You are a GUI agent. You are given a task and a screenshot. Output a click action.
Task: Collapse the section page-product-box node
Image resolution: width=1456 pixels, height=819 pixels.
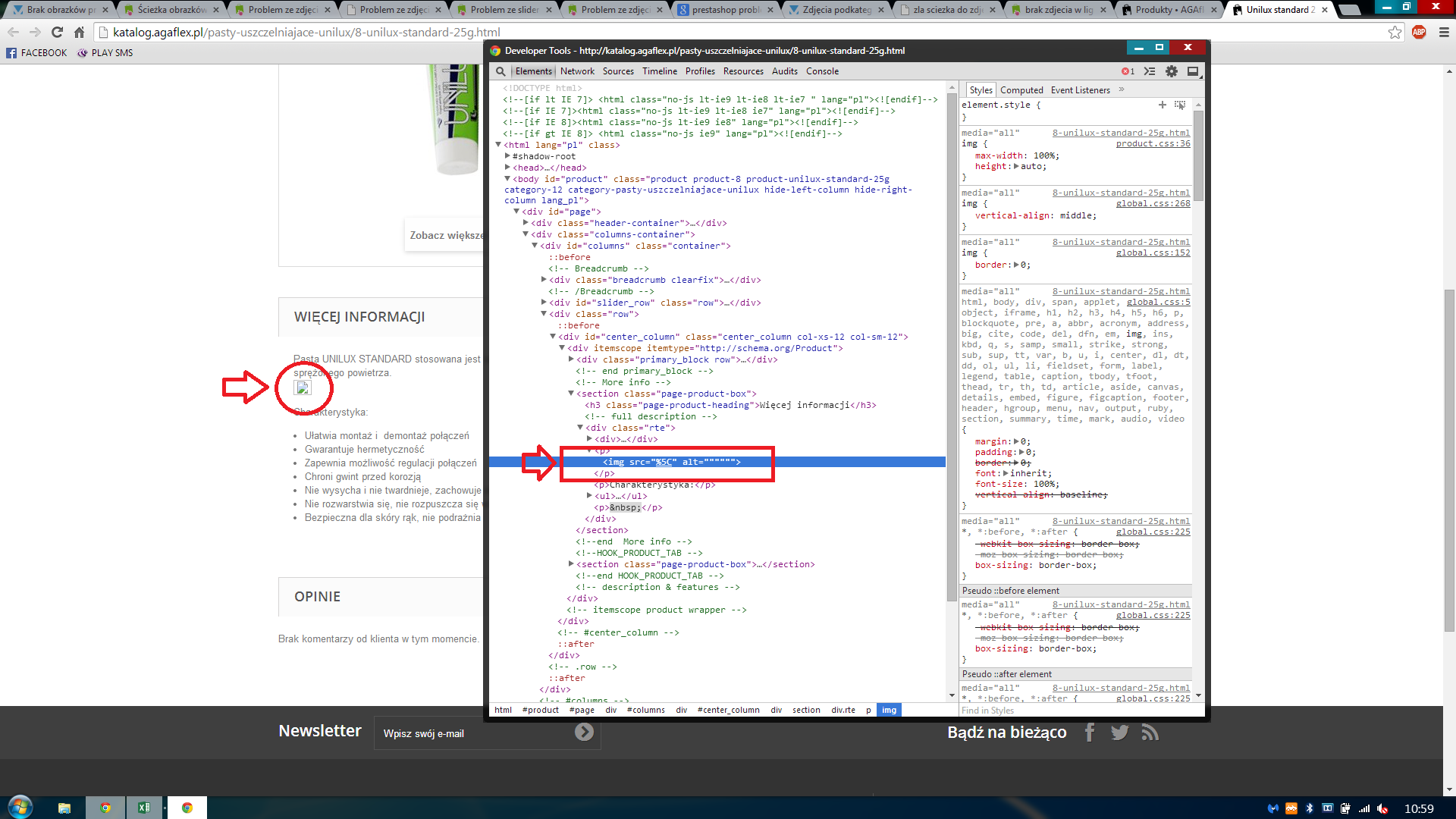coord(571,394)
